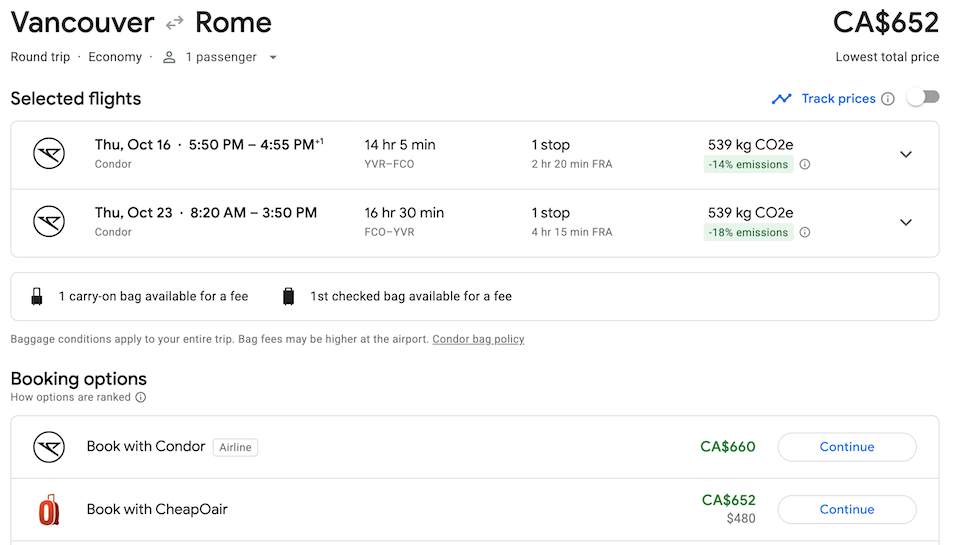Screen dimensions: 960x545
Task: Continue booking with Condor
Action: [847, 447]
